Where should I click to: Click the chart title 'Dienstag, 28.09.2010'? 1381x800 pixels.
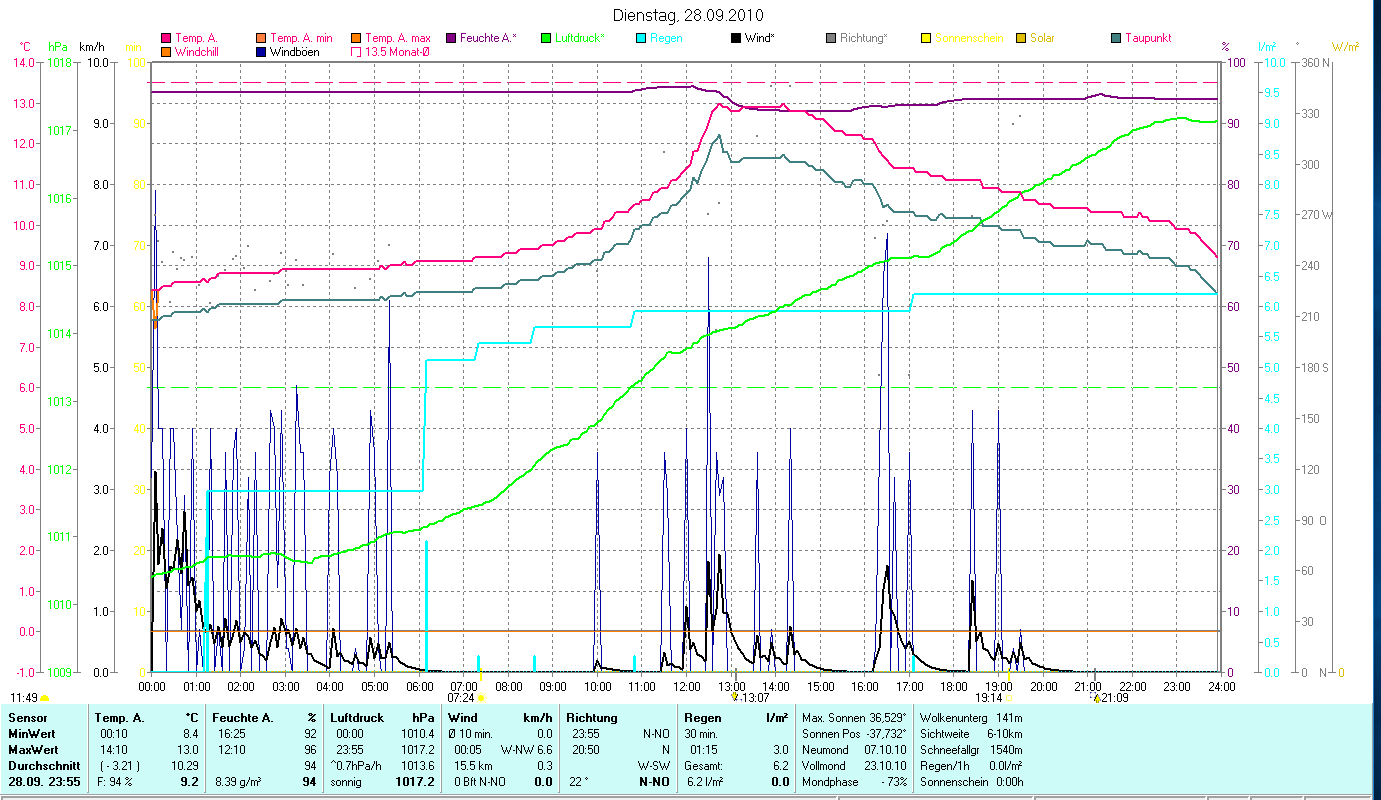click(690, 16)
